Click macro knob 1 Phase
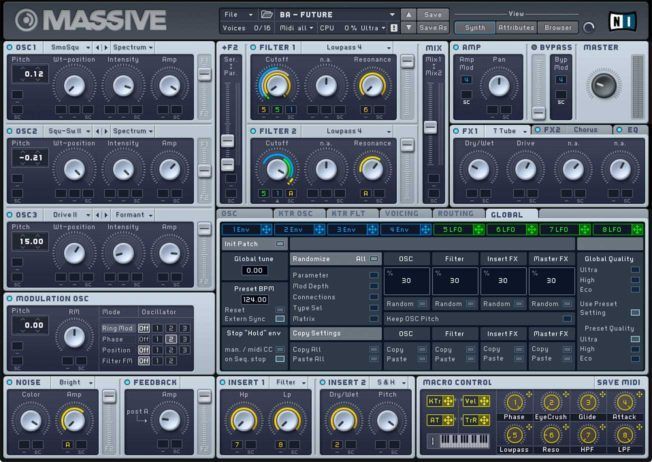Screen dimensions: 652x462 514,403
